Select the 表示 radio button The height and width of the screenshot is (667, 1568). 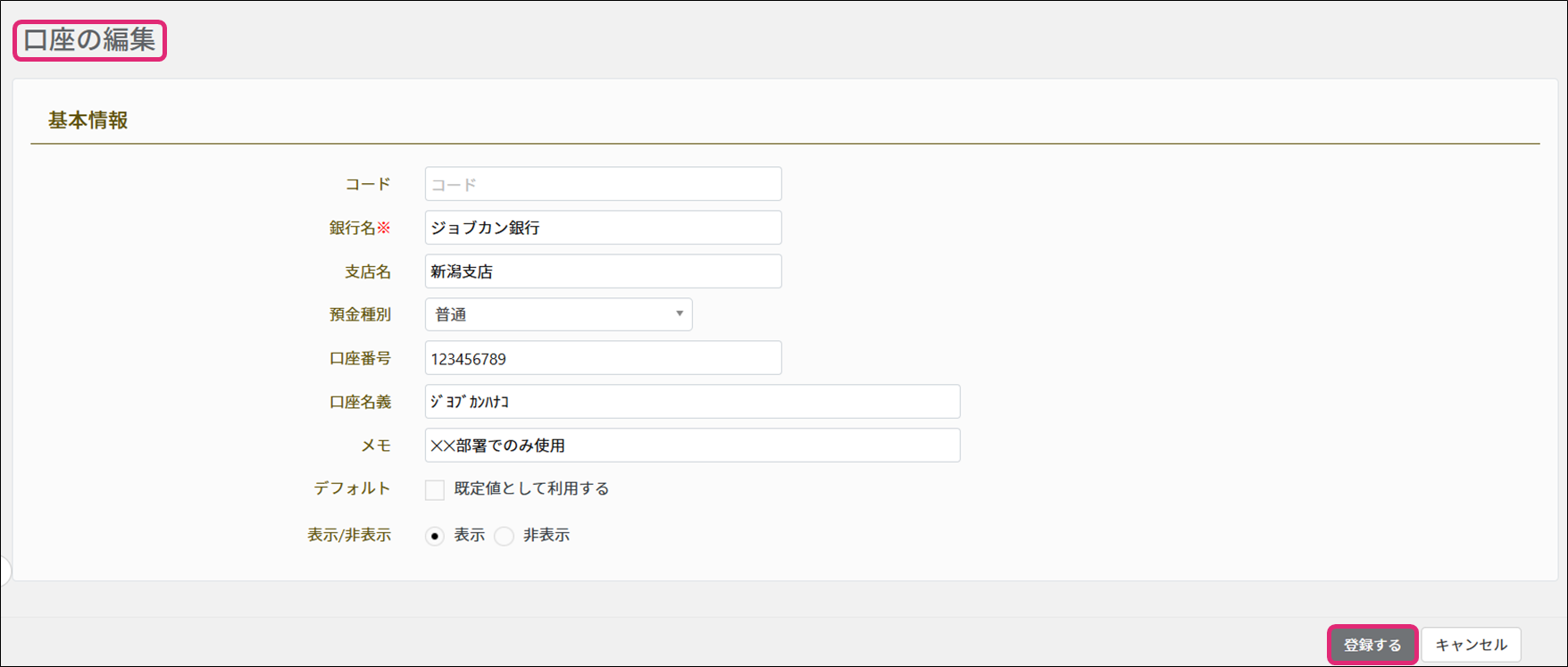(435, 536)
